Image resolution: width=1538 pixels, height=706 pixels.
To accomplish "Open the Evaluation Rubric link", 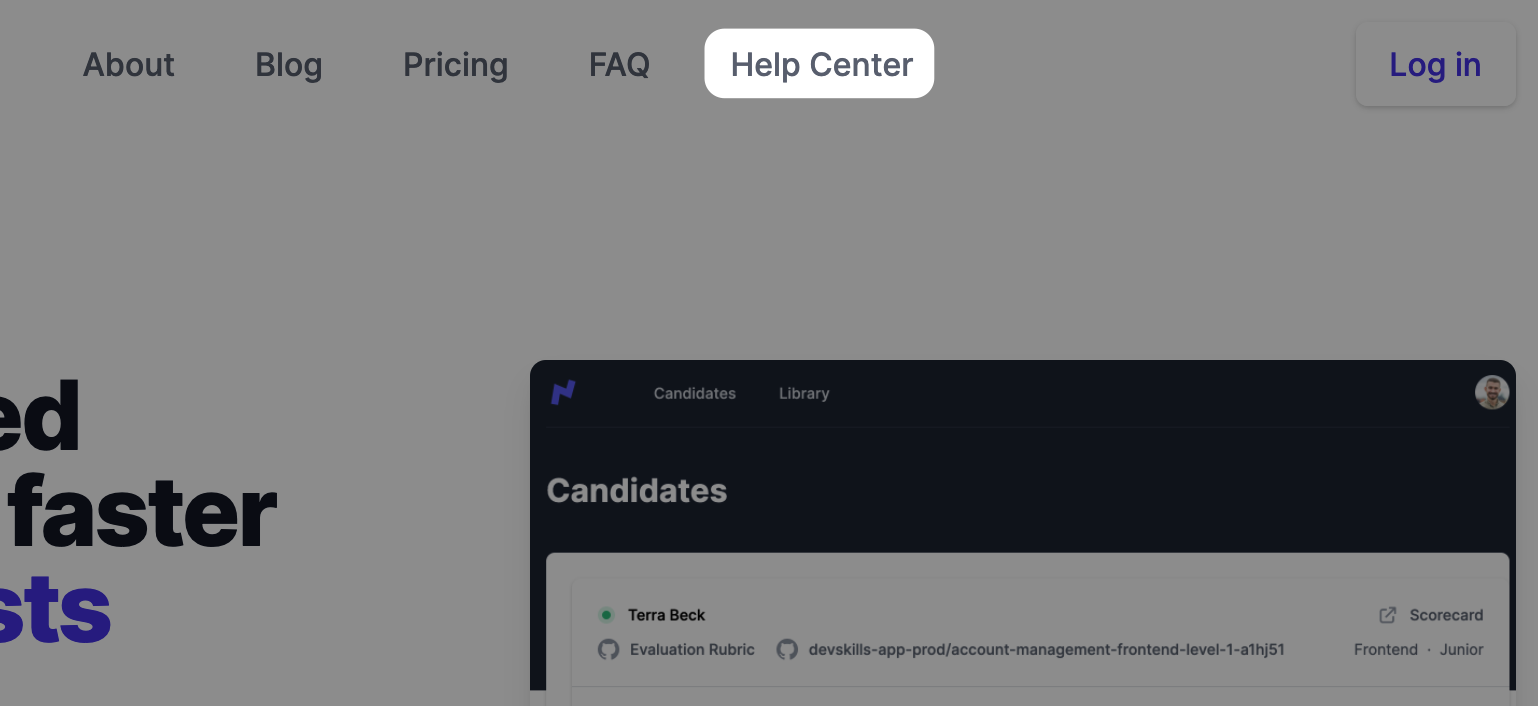I will (x=692, y=650).
